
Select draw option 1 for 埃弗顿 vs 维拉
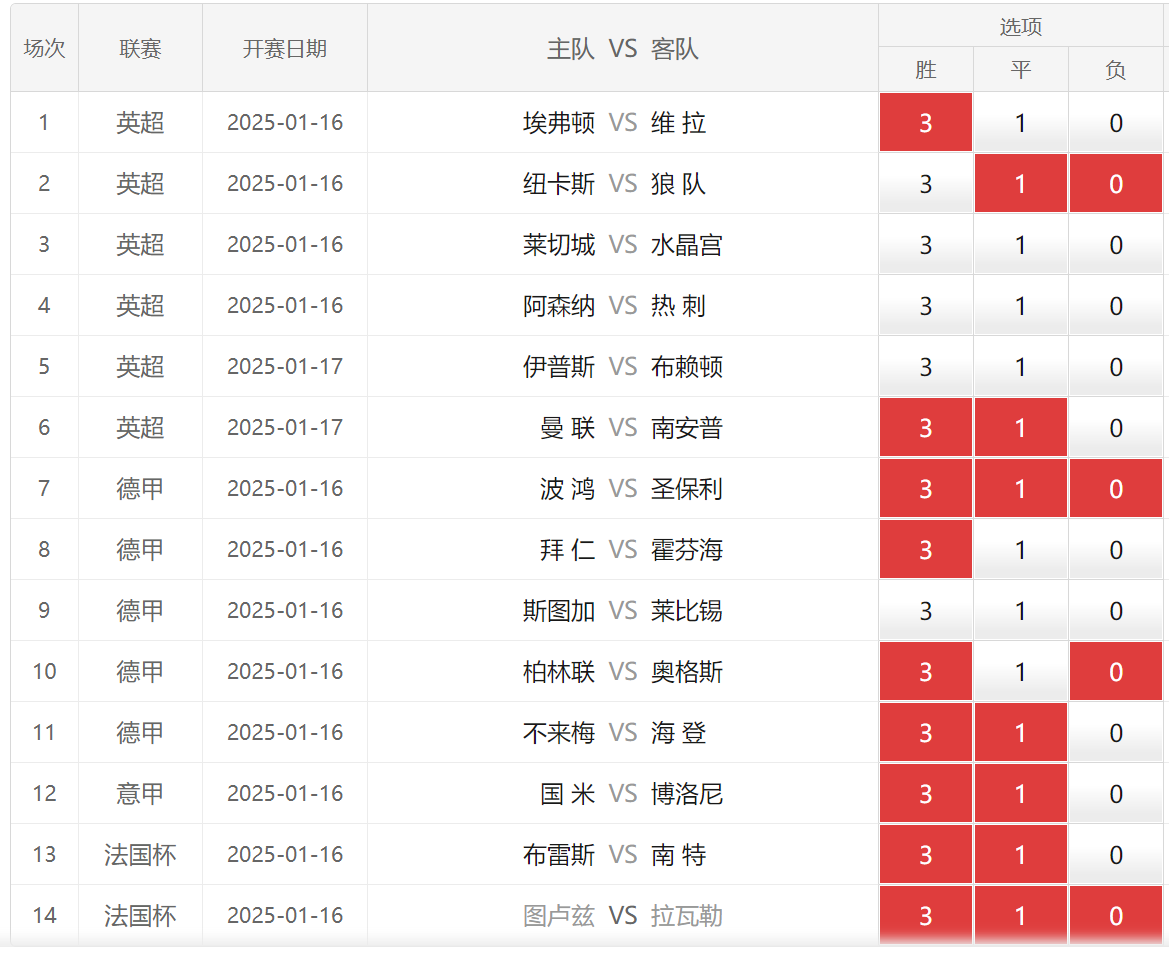[1021, 122]
